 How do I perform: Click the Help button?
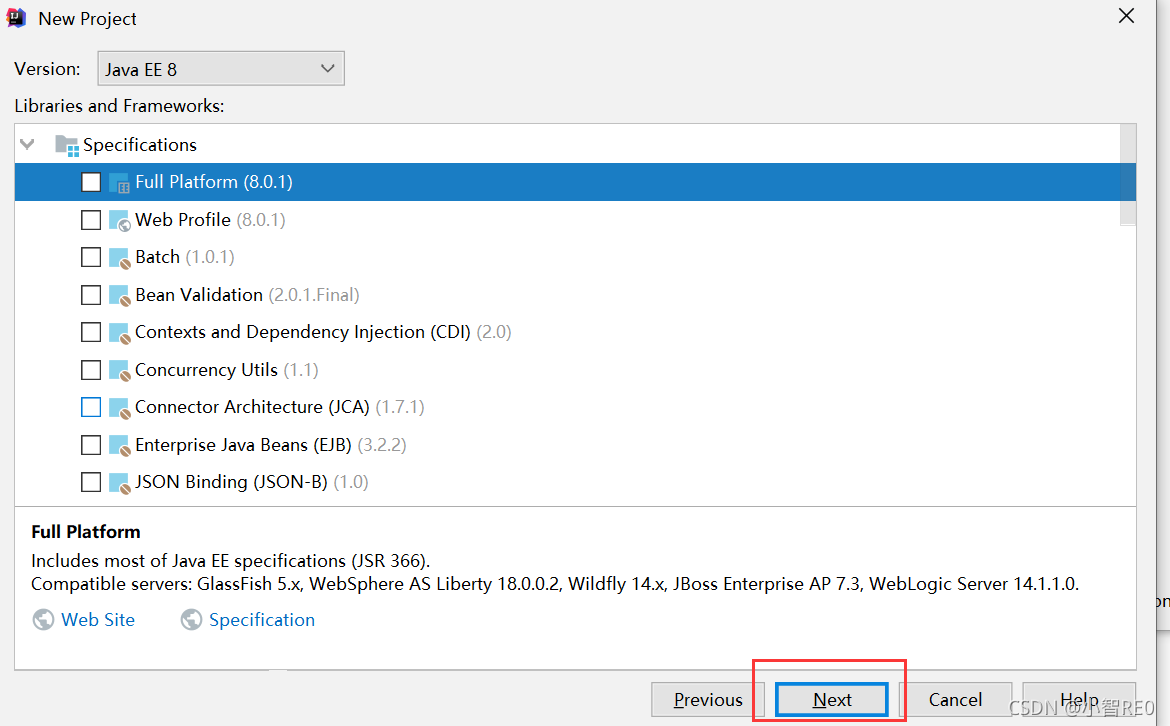coord(1079,700)
